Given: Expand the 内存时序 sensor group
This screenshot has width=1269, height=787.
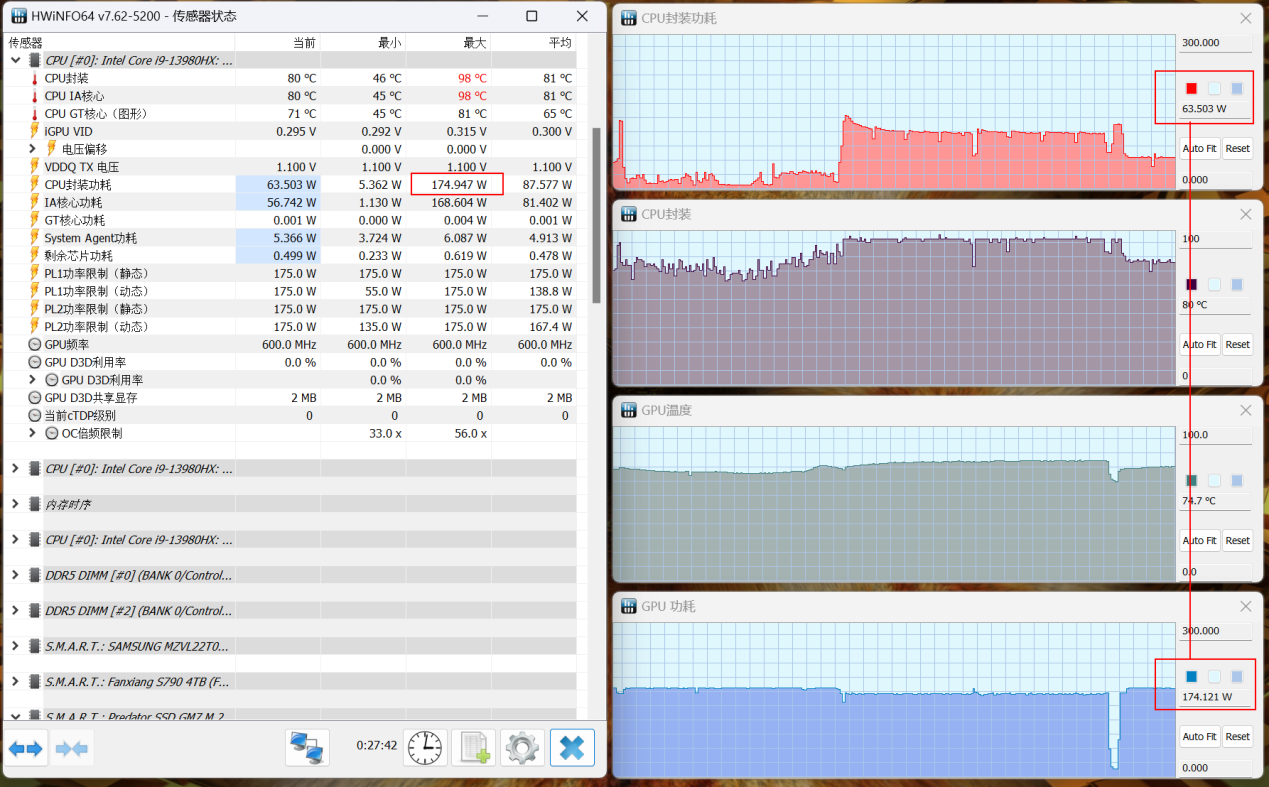Looking at the screenshot, I should [x=15, y=504].
